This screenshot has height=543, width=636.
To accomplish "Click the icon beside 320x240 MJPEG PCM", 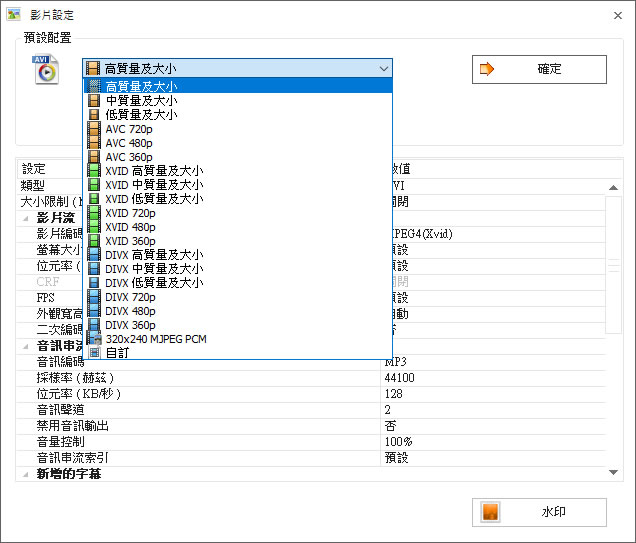I will [x=94, y=338].
